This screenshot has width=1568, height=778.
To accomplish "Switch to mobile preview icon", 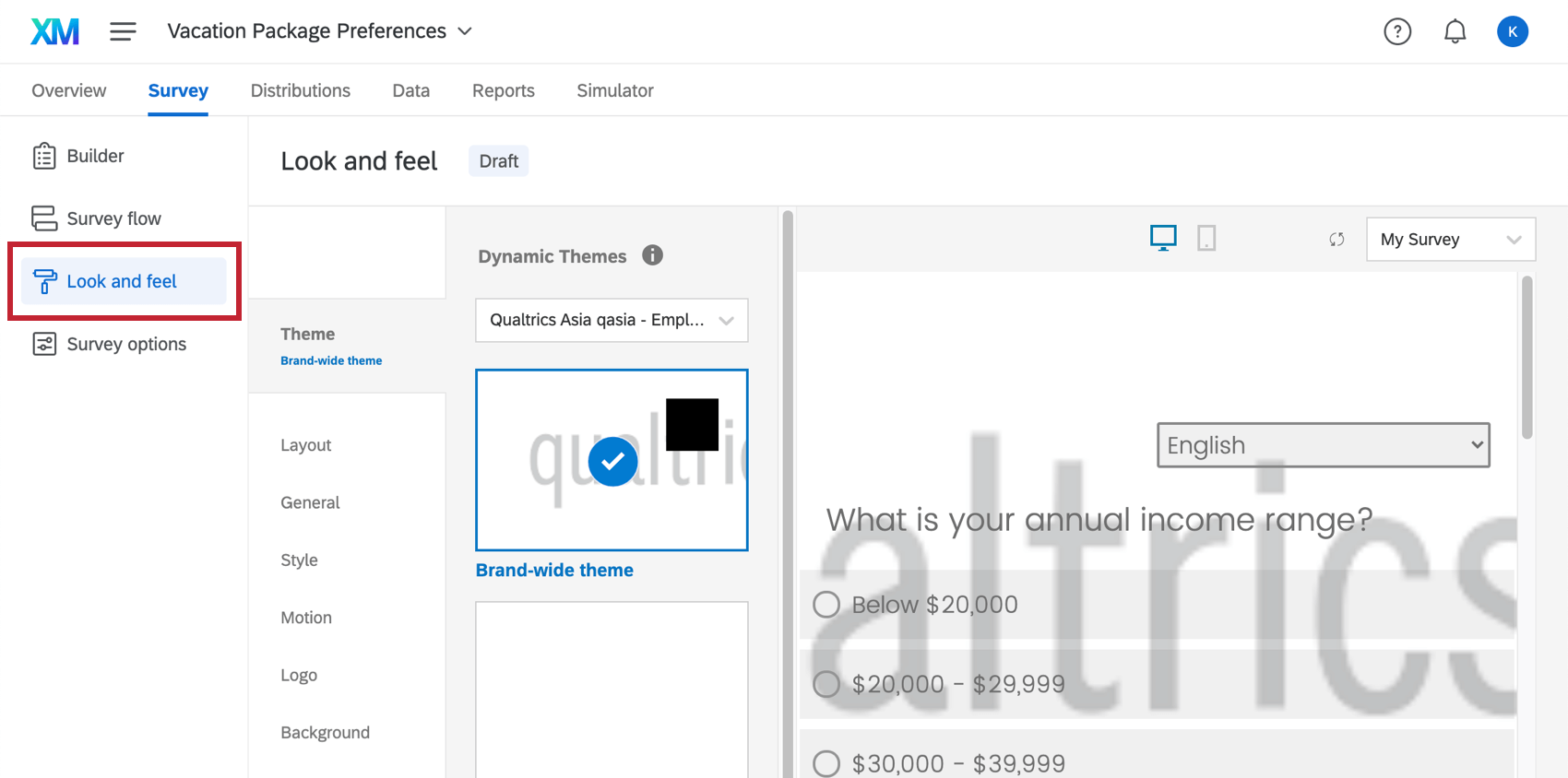I will tap(1206, 239).
